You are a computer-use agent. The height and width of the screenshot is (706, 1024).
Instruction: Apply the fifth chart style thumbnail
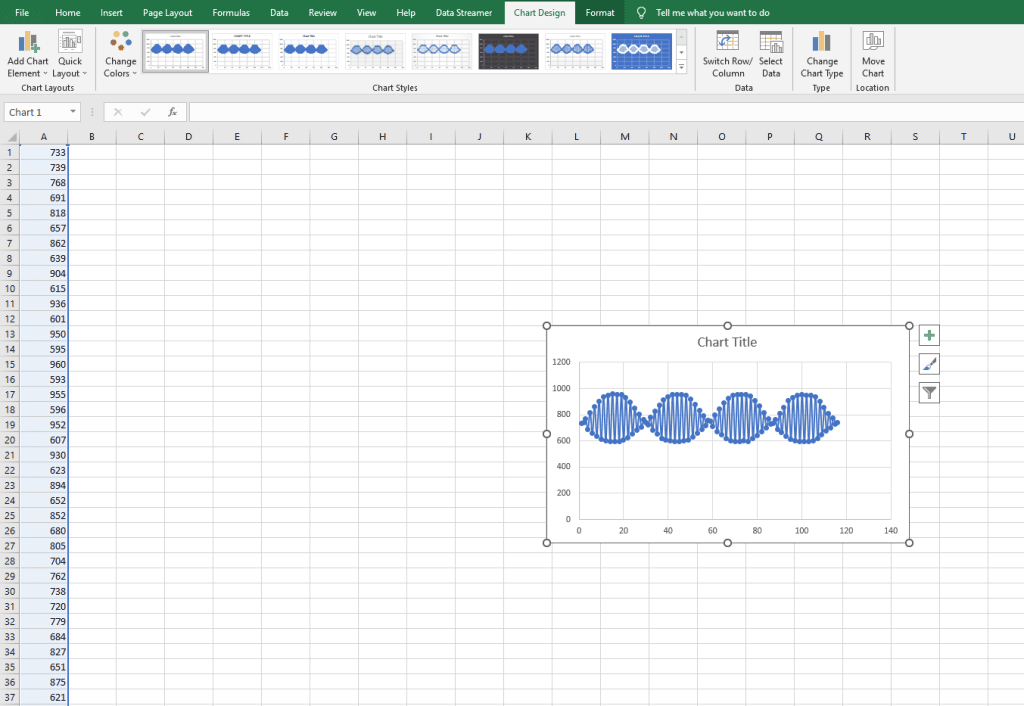[441, 51]
